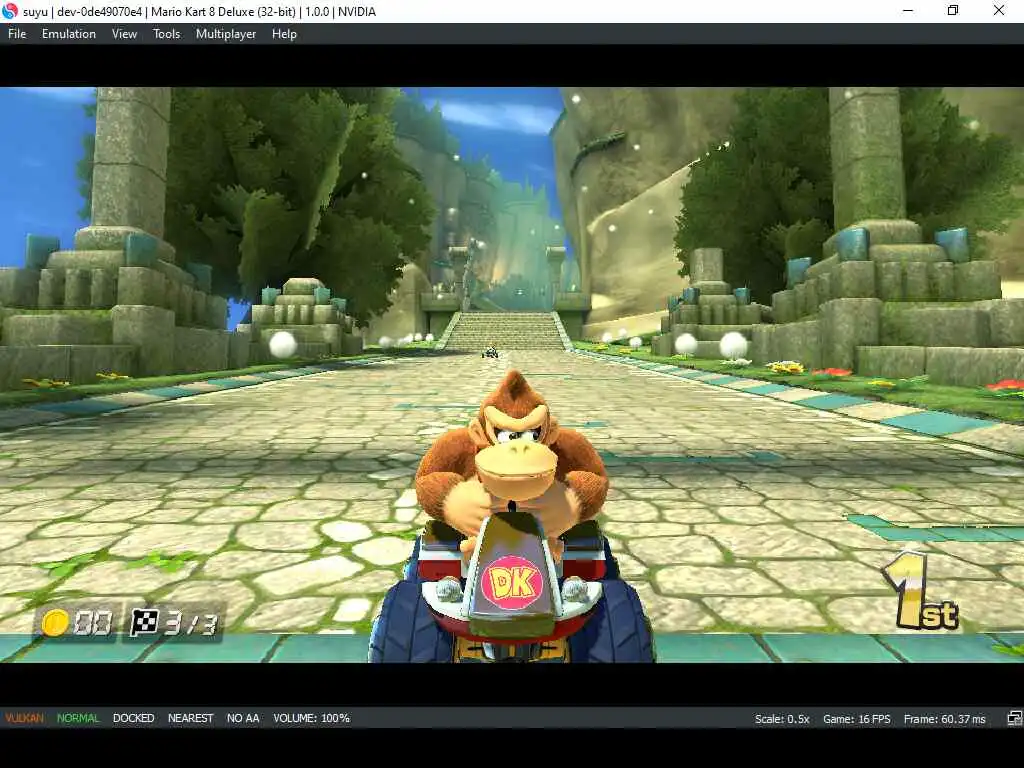Click the VOLUME: 100% status button
Image resolution: width=1024 pixels, height=768 pixels.
tap(312, 718)
